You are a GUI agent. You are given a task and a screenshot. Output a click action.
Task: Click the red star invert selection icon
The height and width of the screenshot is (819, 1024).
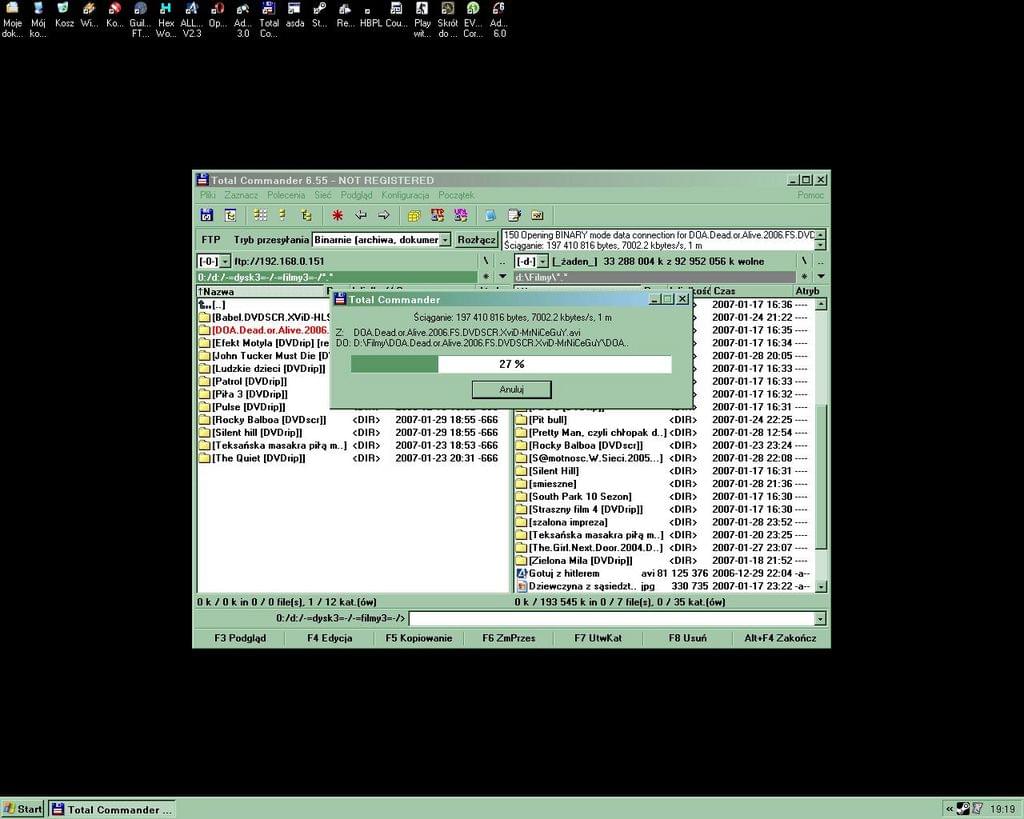[x=337, y=215]
